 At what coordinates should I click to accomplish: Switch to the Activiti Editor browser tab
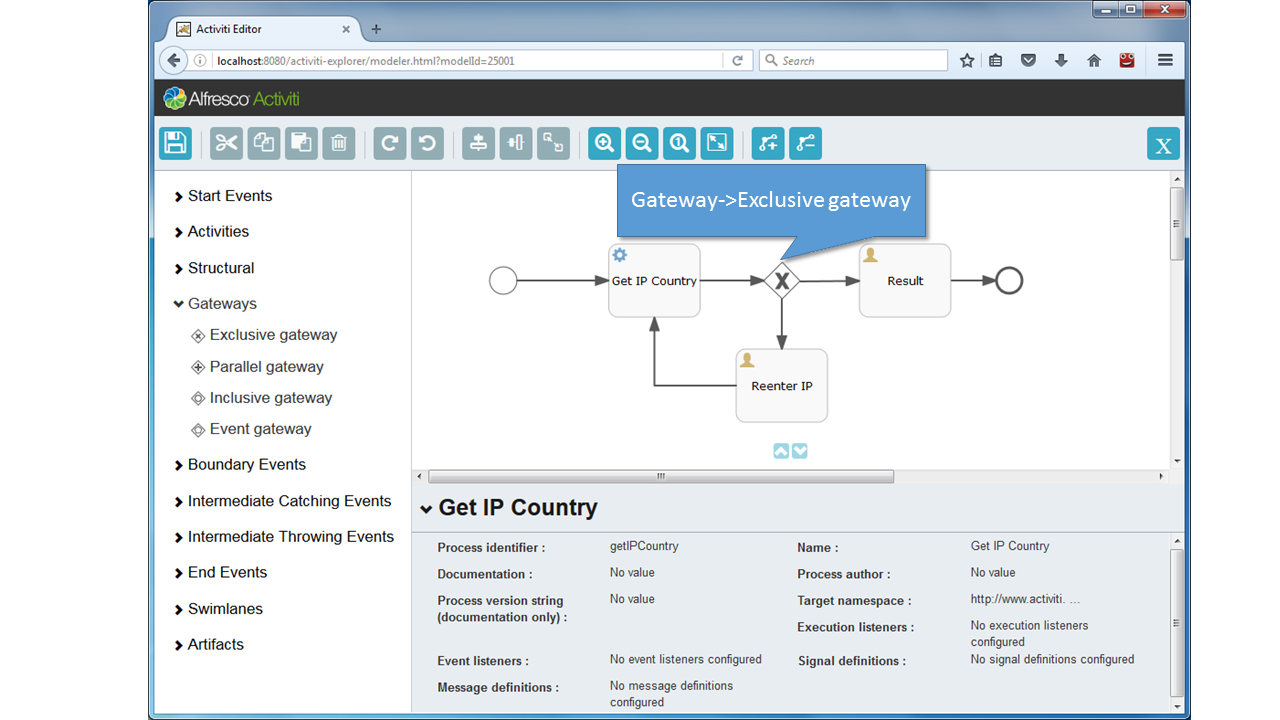click(262, 29)
